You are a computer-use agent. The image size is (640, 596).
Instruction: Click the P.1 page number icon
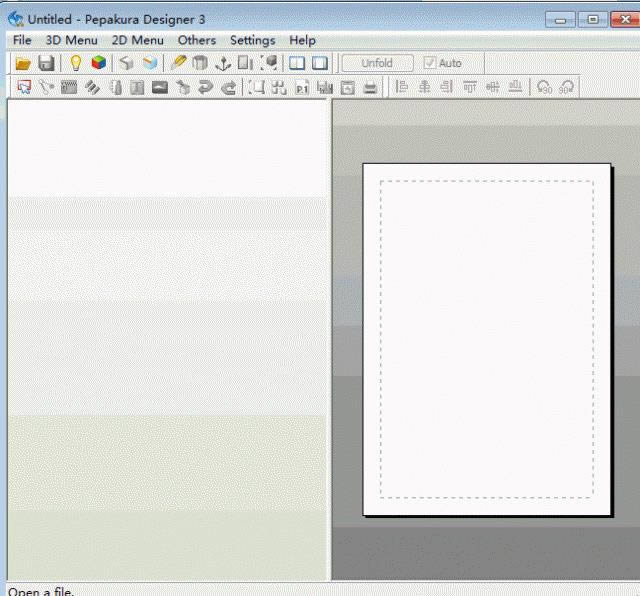pyautogui.click(x=302, y=88)
